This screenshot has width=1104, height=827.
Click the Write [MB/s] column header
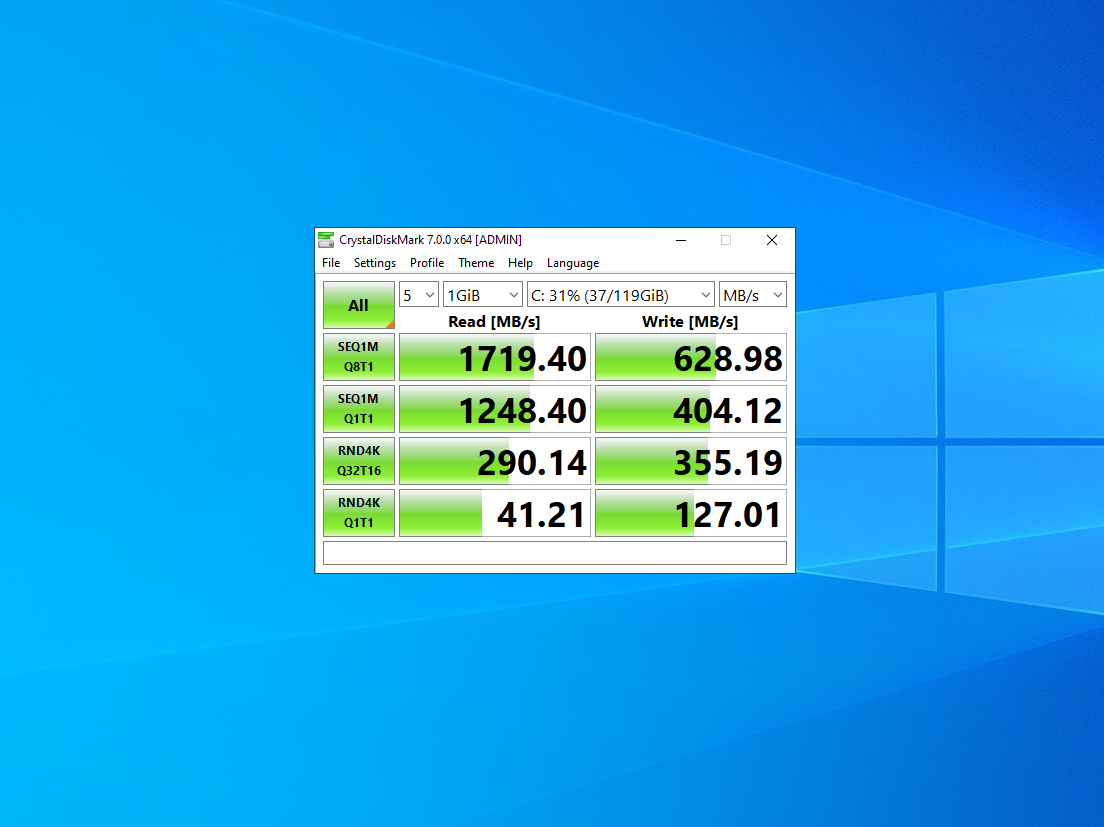click(690, 322)
